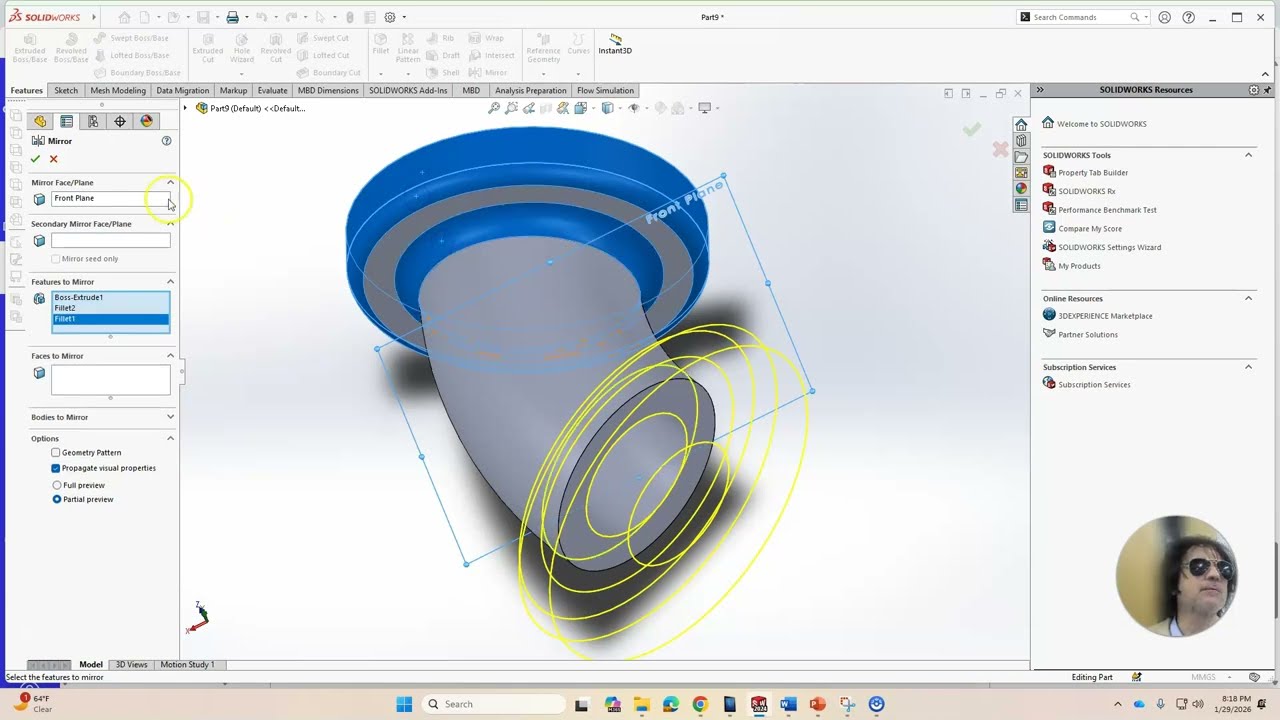This screenshot has width=1280, height=720.
Task: Open the Welcome to SOLIDWORKS link
Action: coord(1102,124)
